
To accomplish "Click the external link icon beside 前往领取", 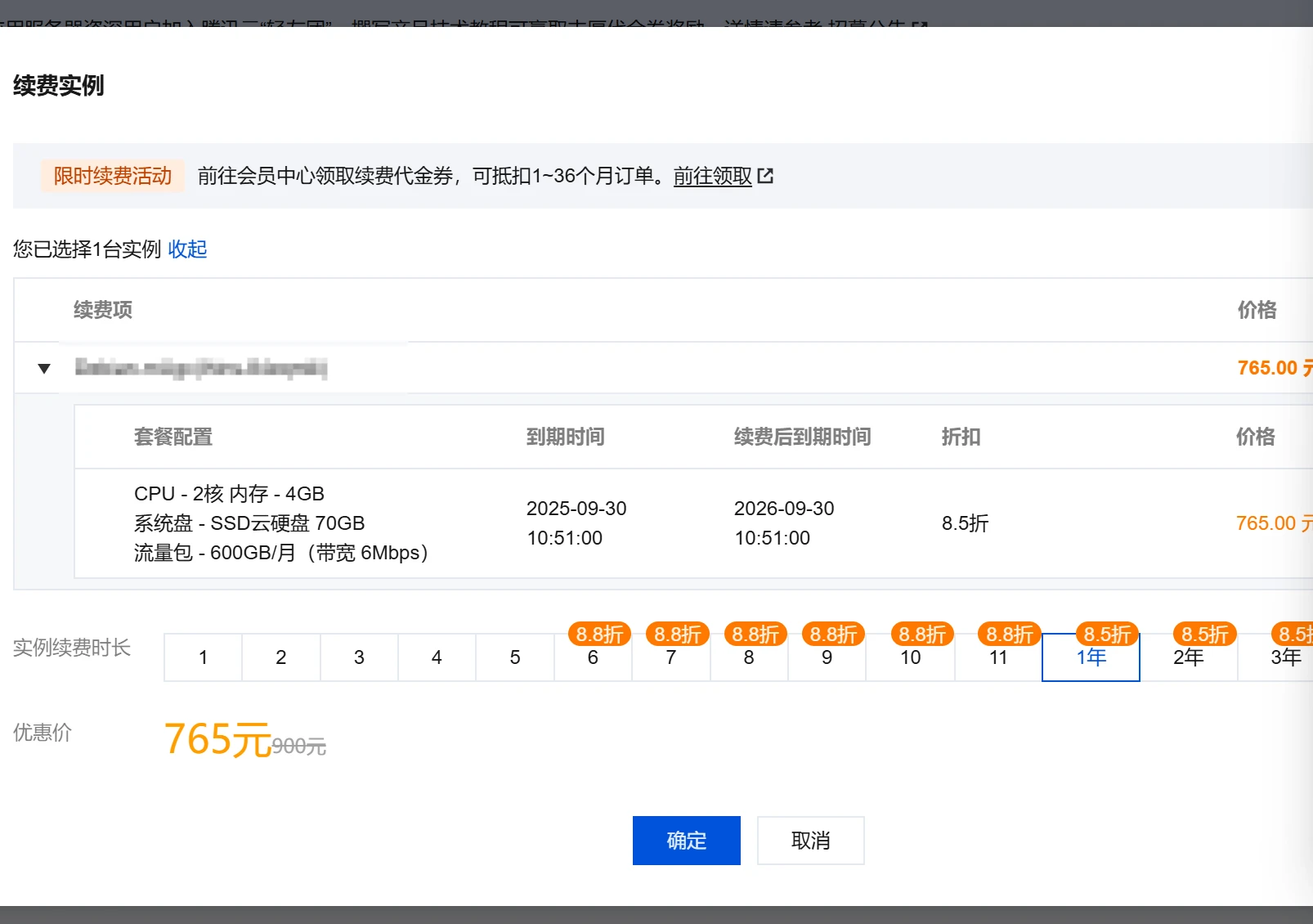I will click(765, 176).
